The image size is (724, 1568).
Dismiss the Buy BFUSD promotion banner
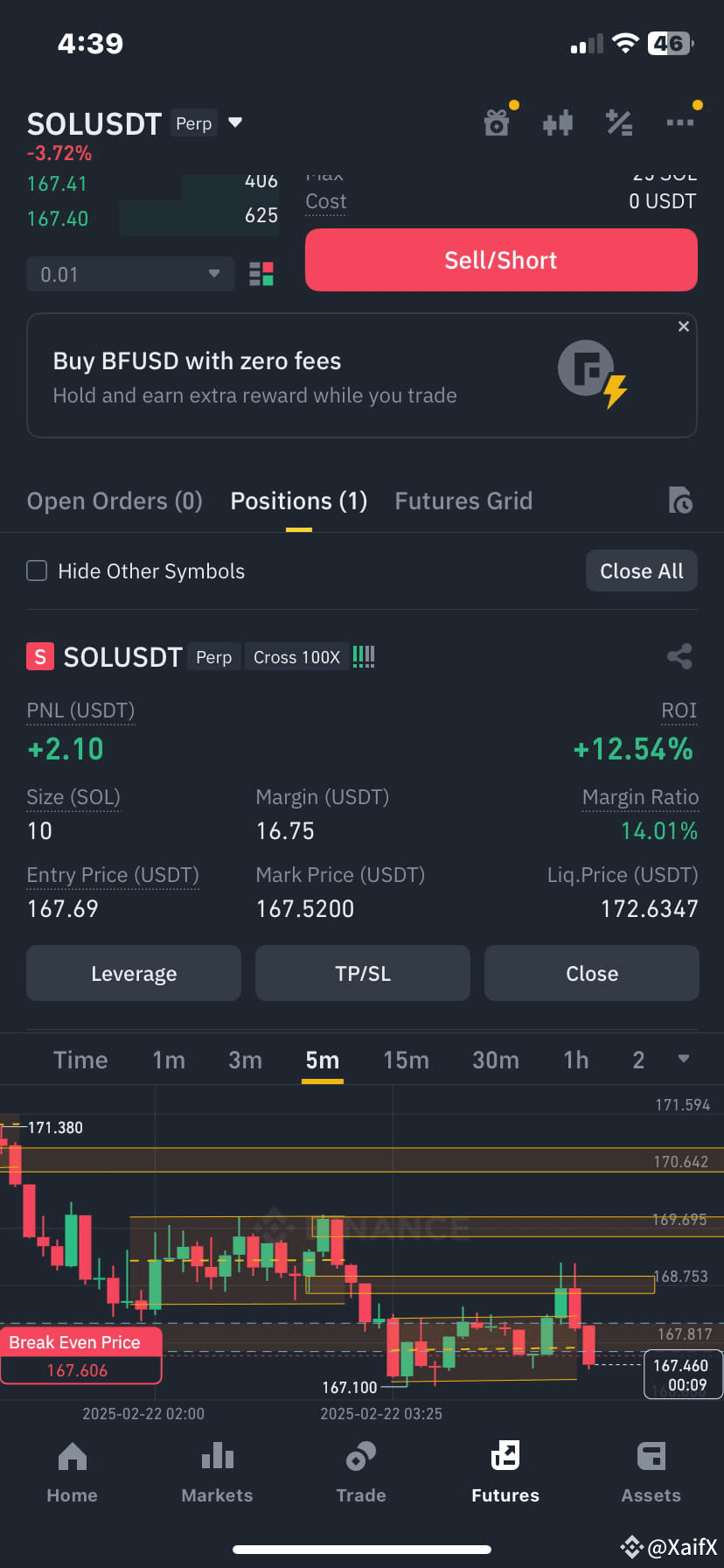(x=683, y=326)
